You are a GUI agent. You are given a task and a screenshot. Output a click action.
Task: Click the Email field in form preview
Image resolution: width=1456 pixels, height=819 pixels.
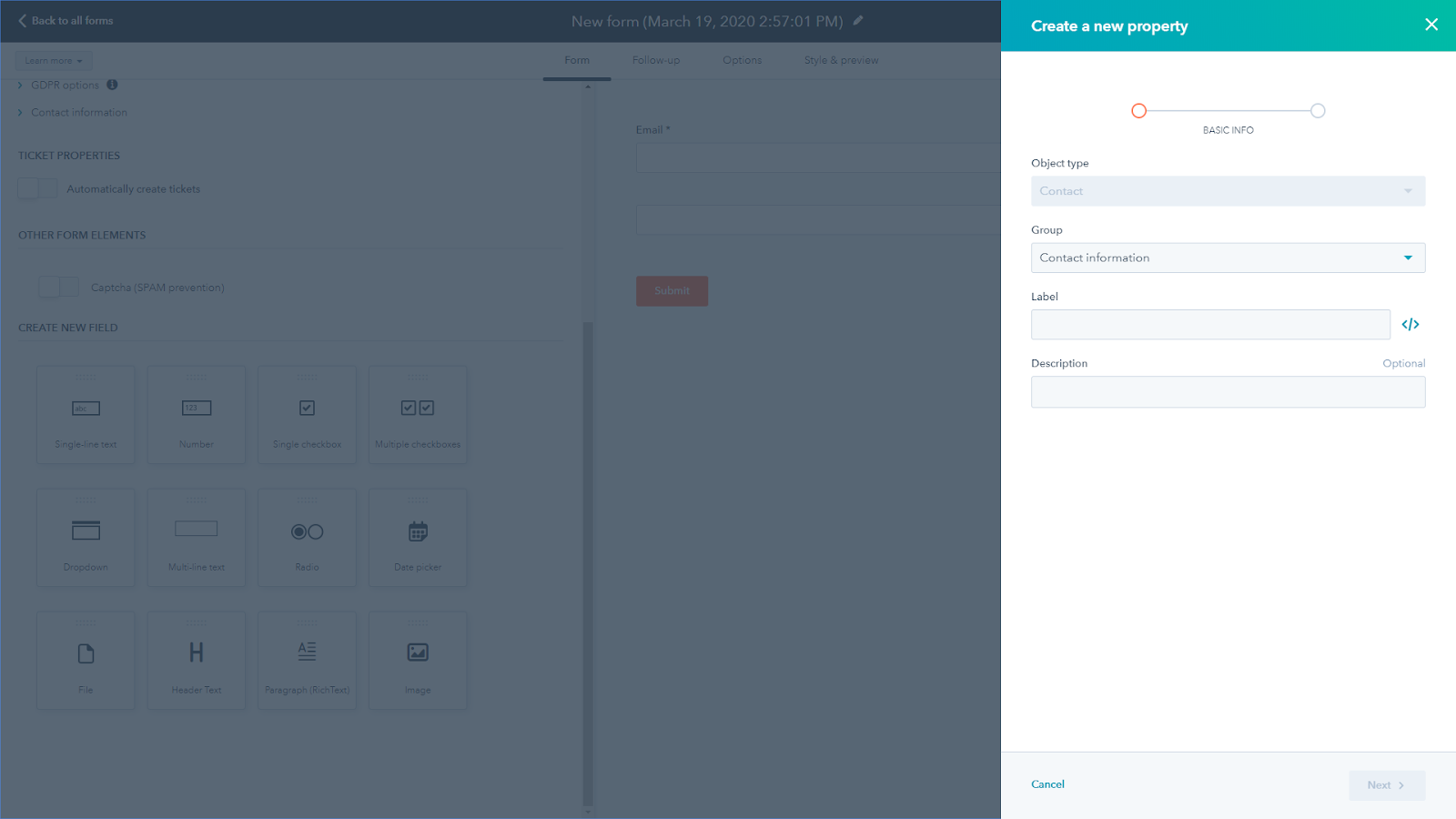818,158
